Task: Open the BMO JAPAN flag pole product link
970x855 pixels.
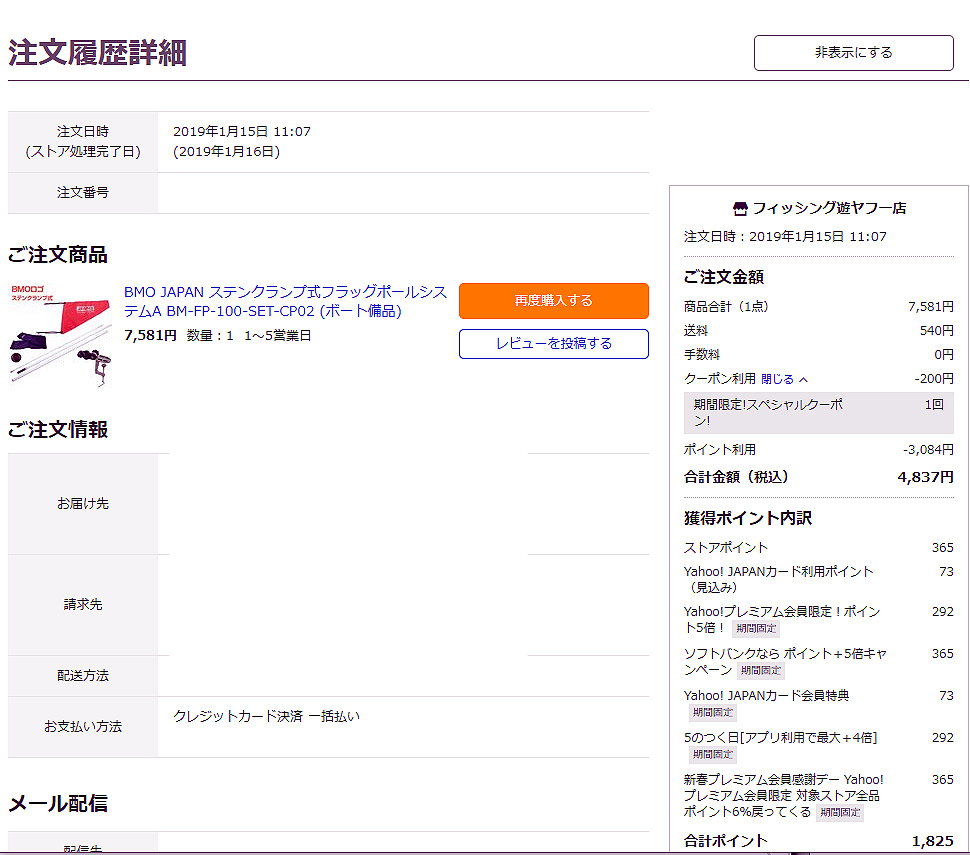Action: pyautogui.click(x=285, y=301)
